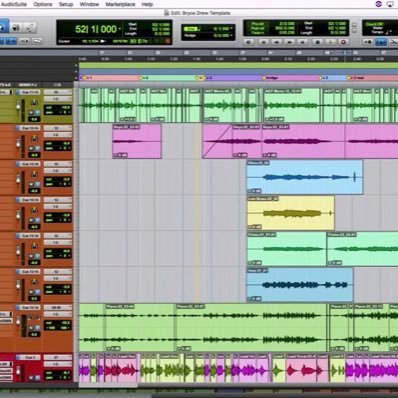Viewport: 398px width, 398px height.
Task: Toggle the Link Timeline and Edit Selection button
Action: tap(11, 41)
